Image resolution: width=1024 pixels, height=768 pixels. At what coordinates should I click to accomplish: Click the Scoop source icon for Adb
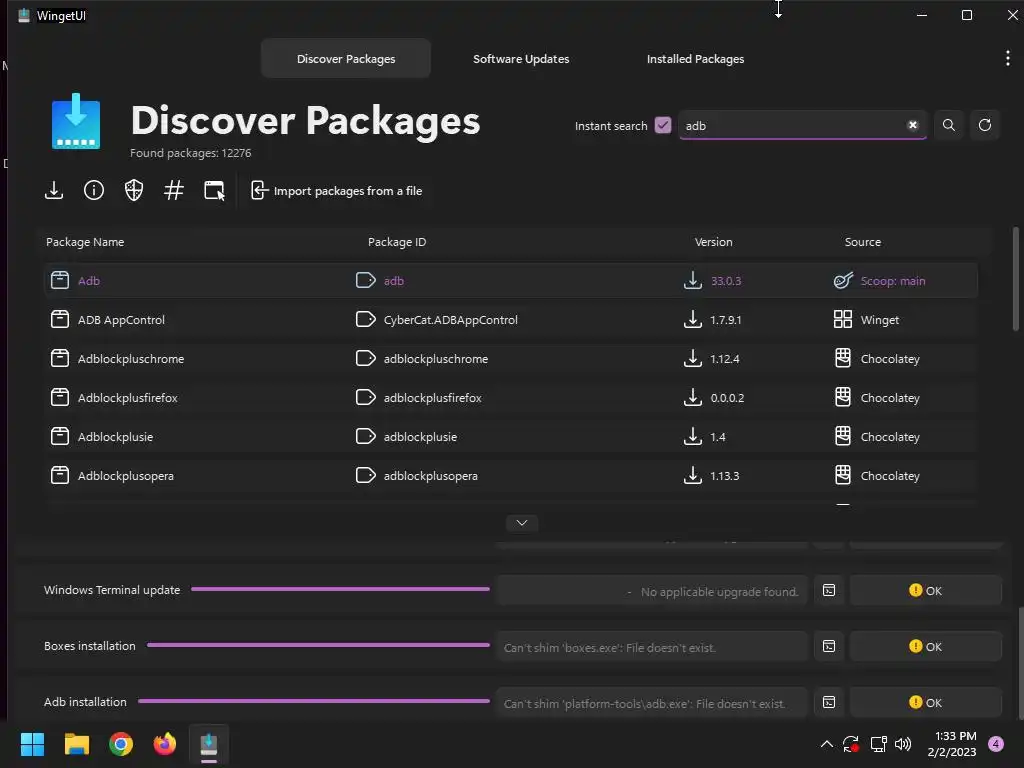pyautogui.click(x=843, y=280)
